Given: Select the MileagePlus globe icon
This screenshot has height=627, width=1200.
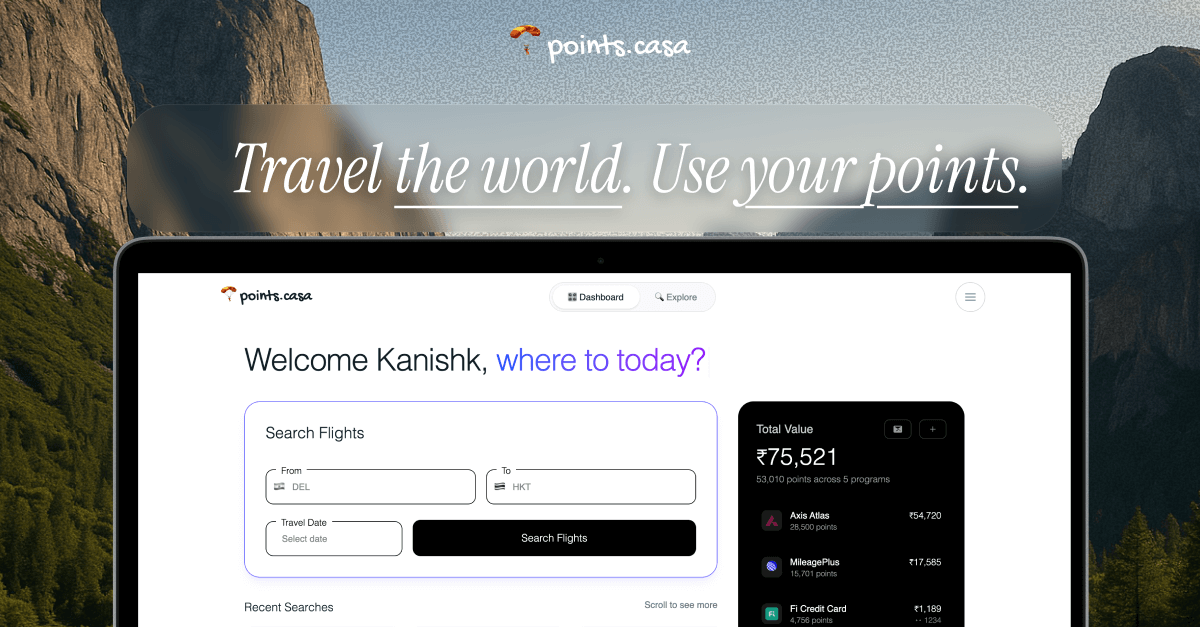Looking at the screenshot, I should (x=770, y=567).
